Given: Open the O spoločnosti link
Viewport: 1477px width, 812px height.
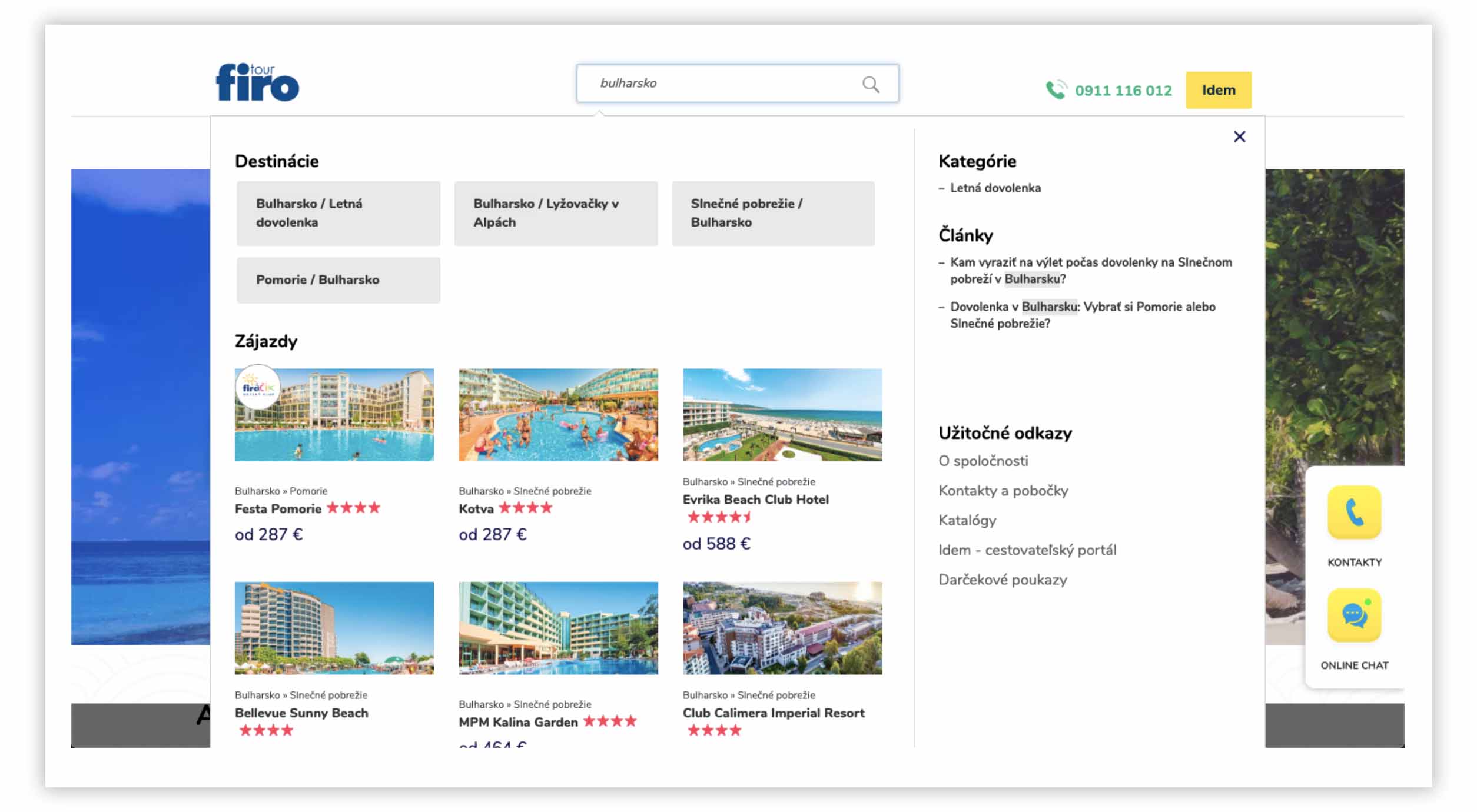Looking at the screenshot, I should click(983, 461).
